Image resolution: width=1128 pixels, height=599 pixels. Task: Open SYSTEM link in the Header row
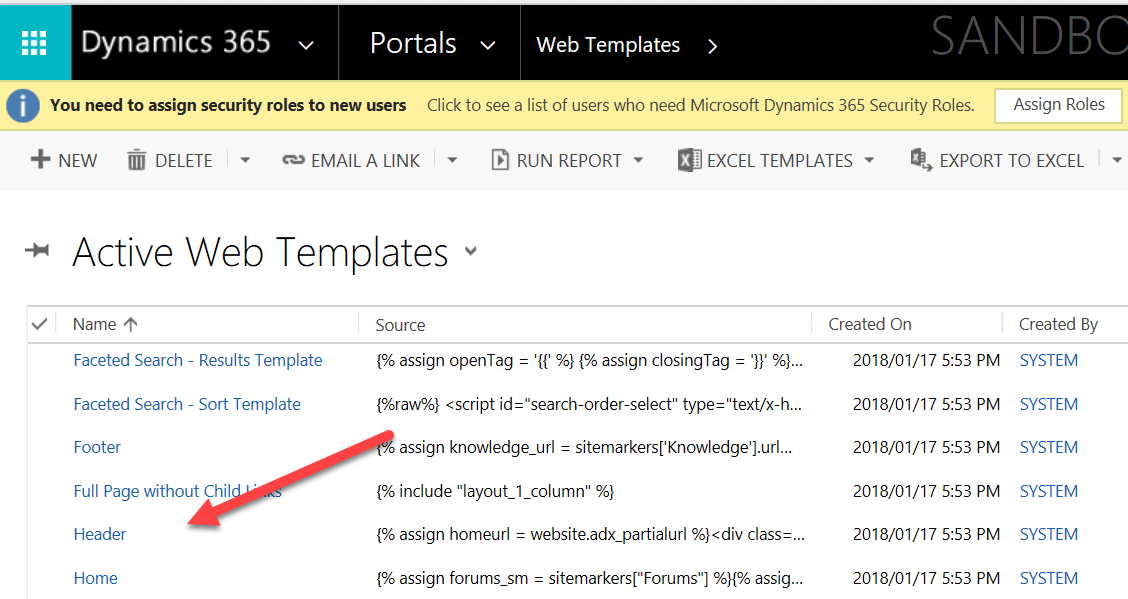tap(1049, 534)
